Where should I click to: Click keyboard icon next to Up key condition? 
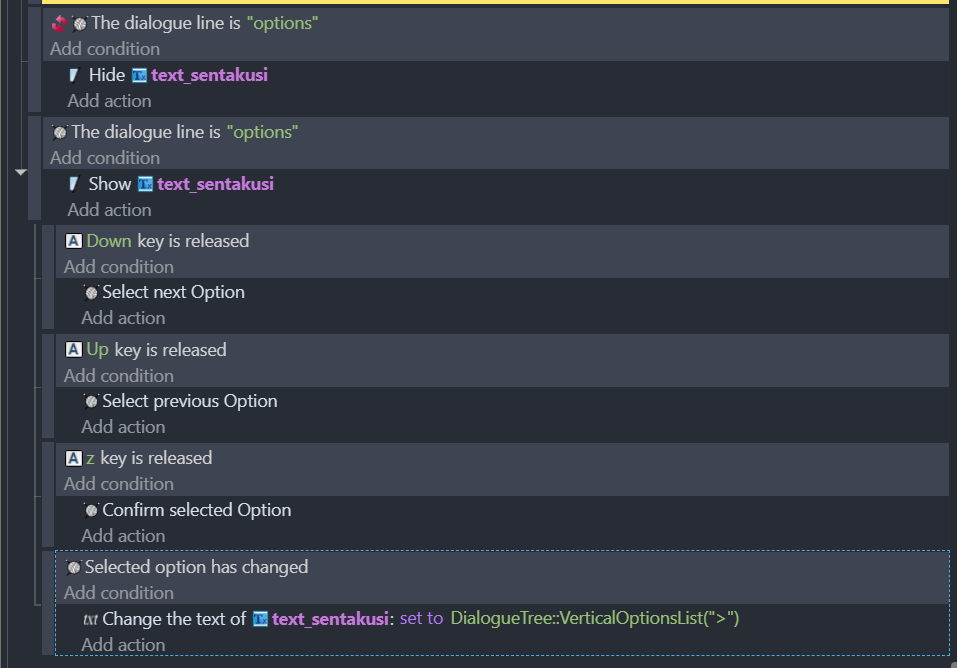pyautogui.click(x=73, y=350)
